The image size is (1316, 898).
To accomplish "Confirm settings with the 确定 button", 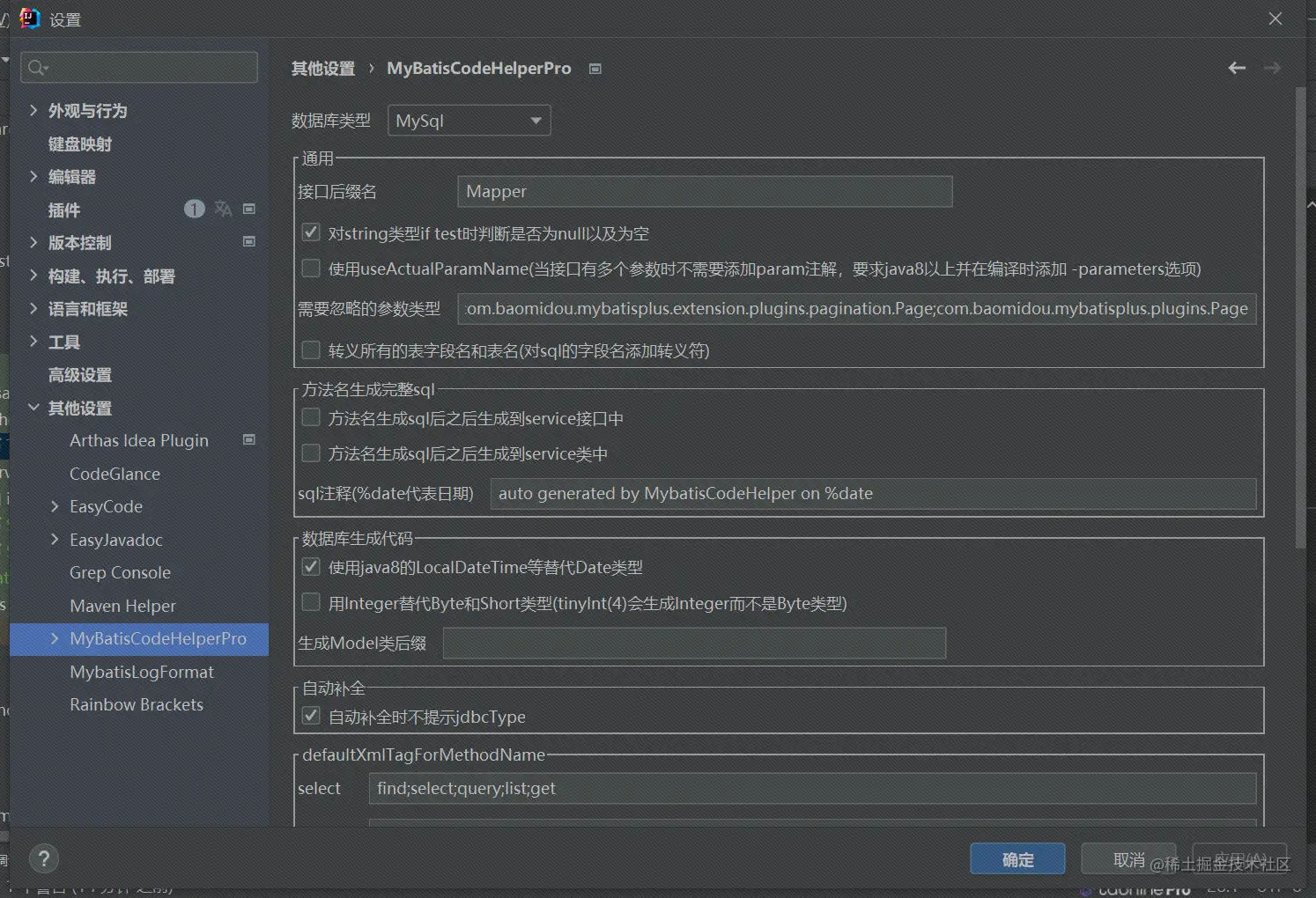I will click(1017, 859).
